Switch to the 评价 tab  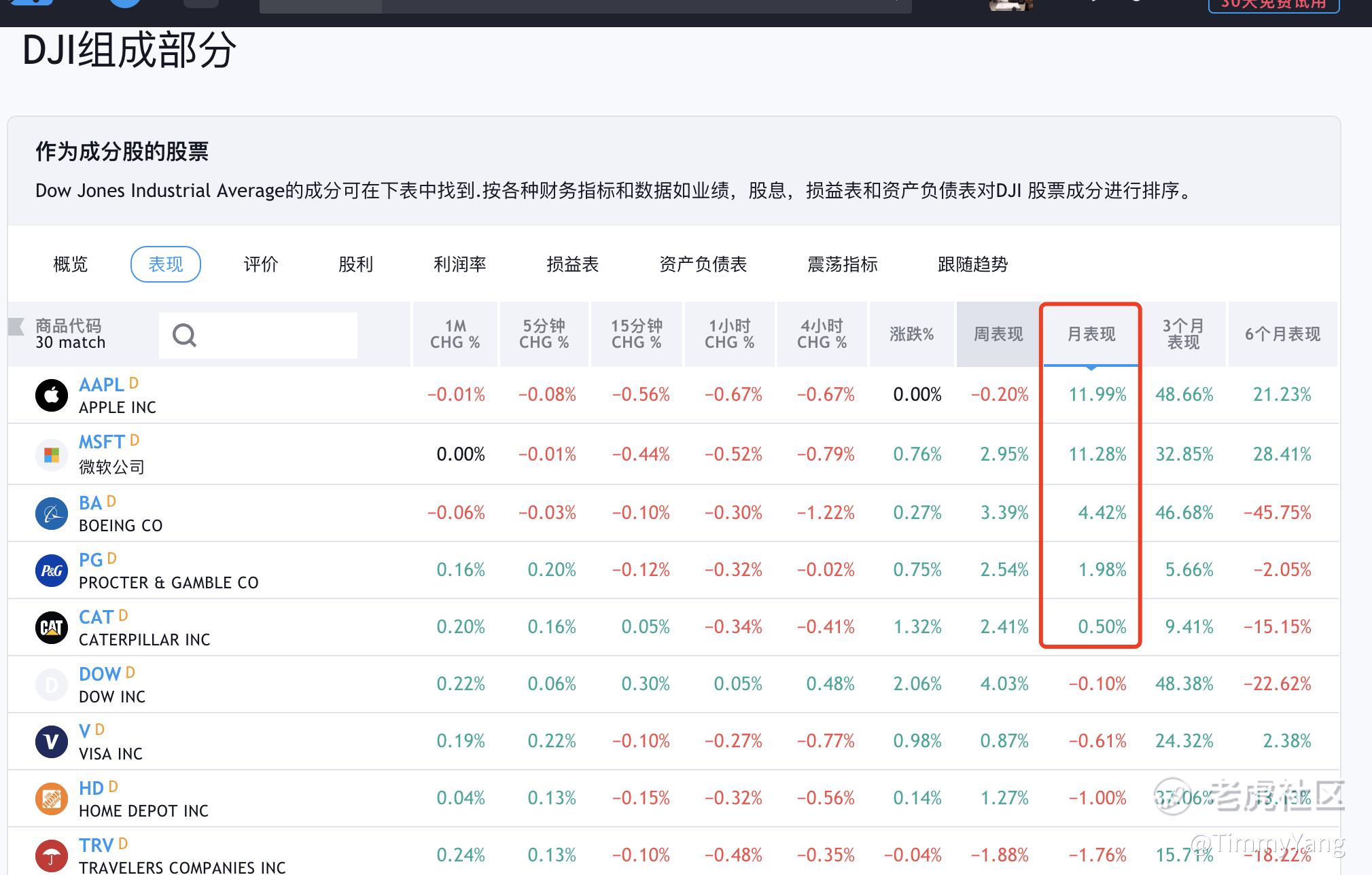(x=261, y=264)
